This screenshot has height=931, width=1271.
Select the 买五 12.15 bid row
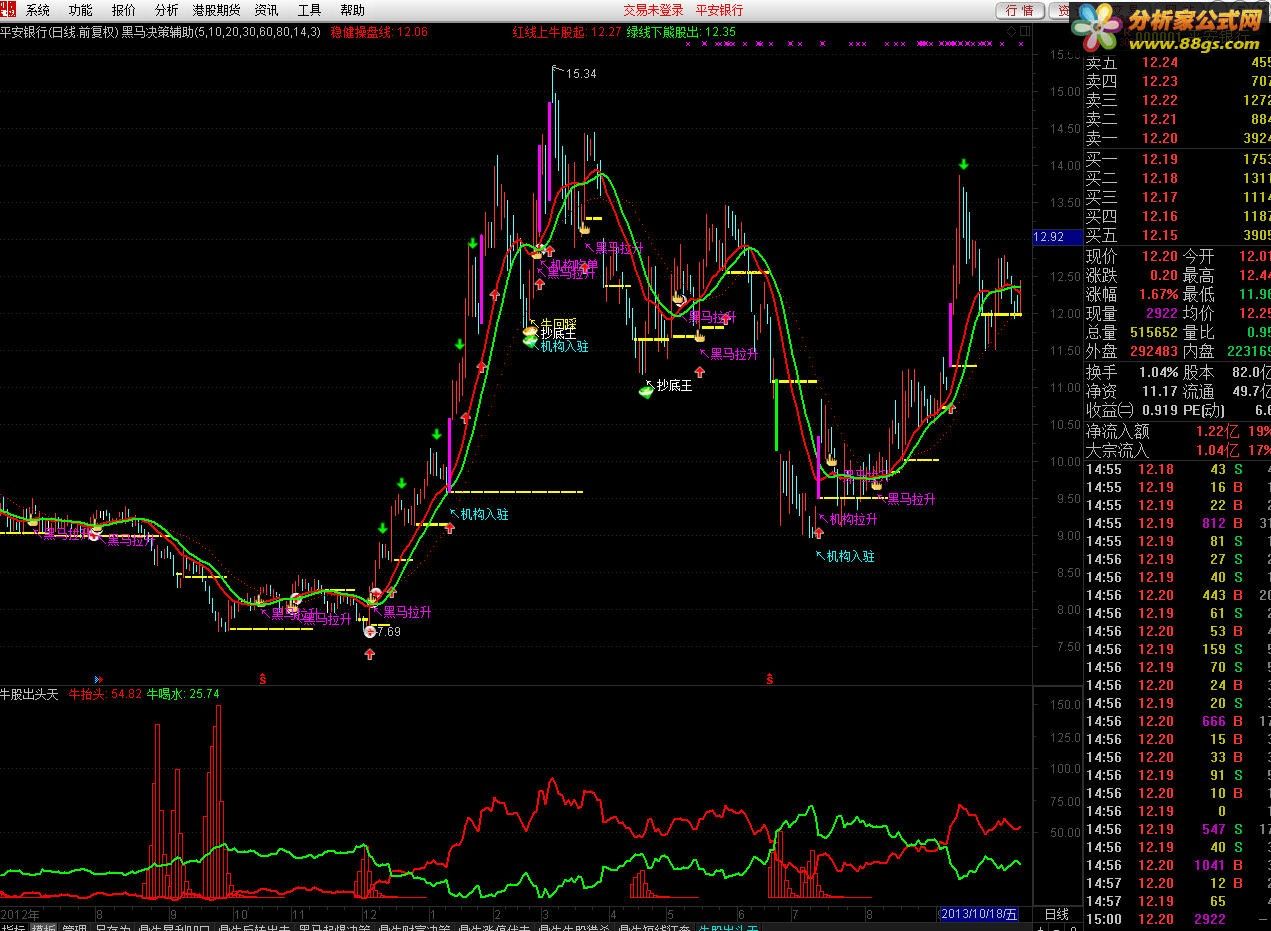pos(1178,235)
